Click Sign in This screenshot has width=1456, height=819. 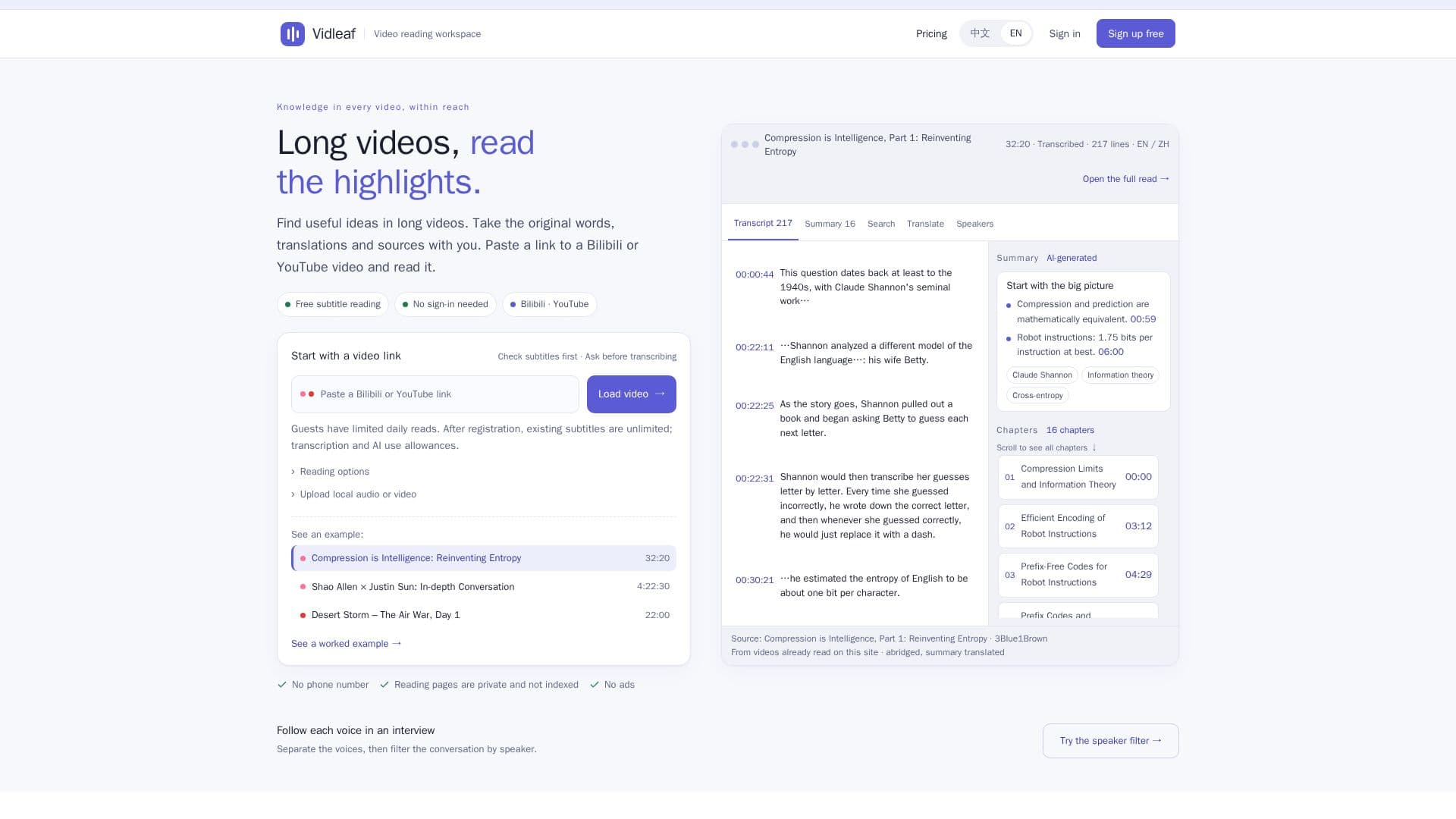coord(1064,34)
